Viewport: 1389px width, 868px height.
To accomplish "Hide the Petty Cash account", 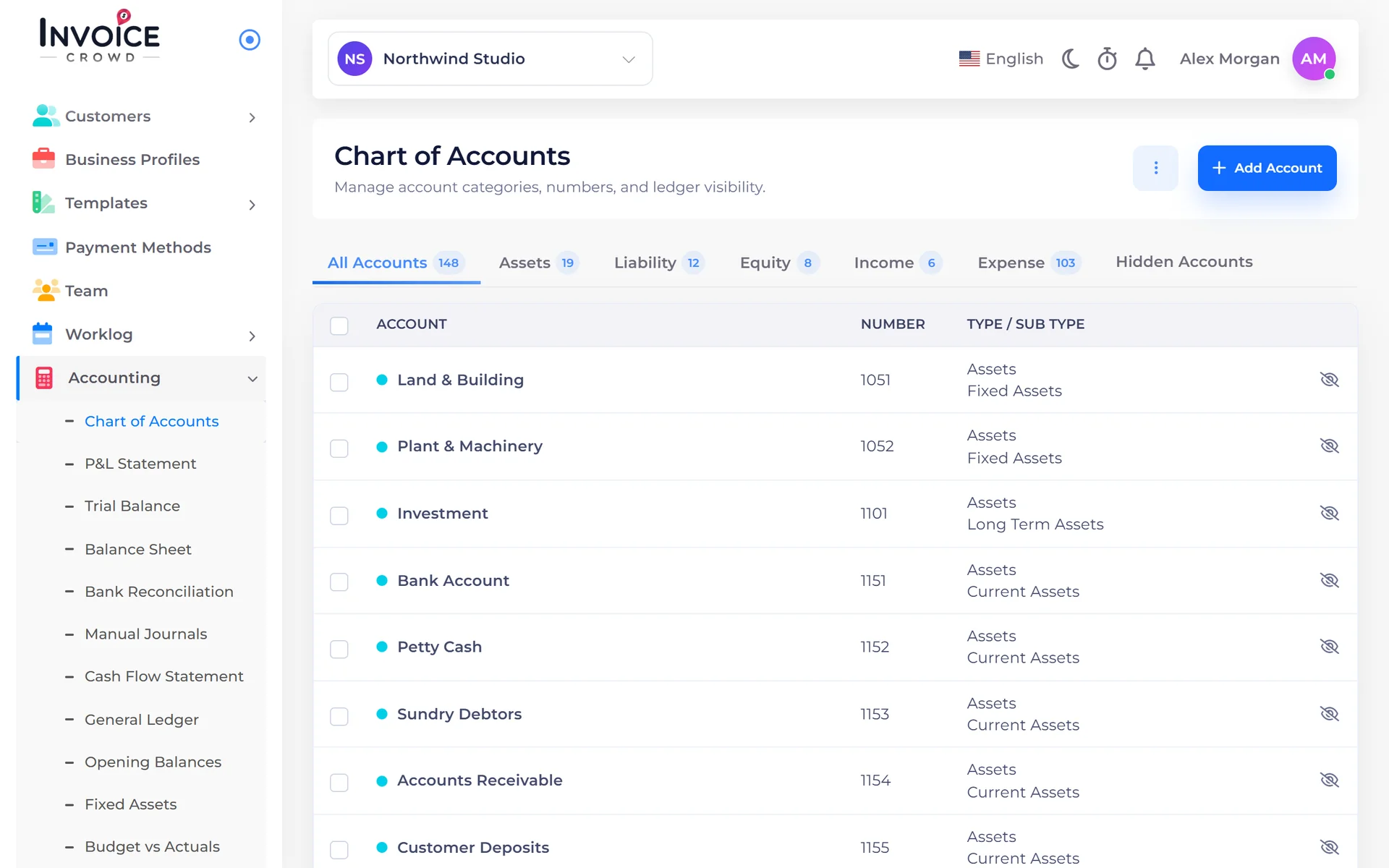I will 1330,647.
